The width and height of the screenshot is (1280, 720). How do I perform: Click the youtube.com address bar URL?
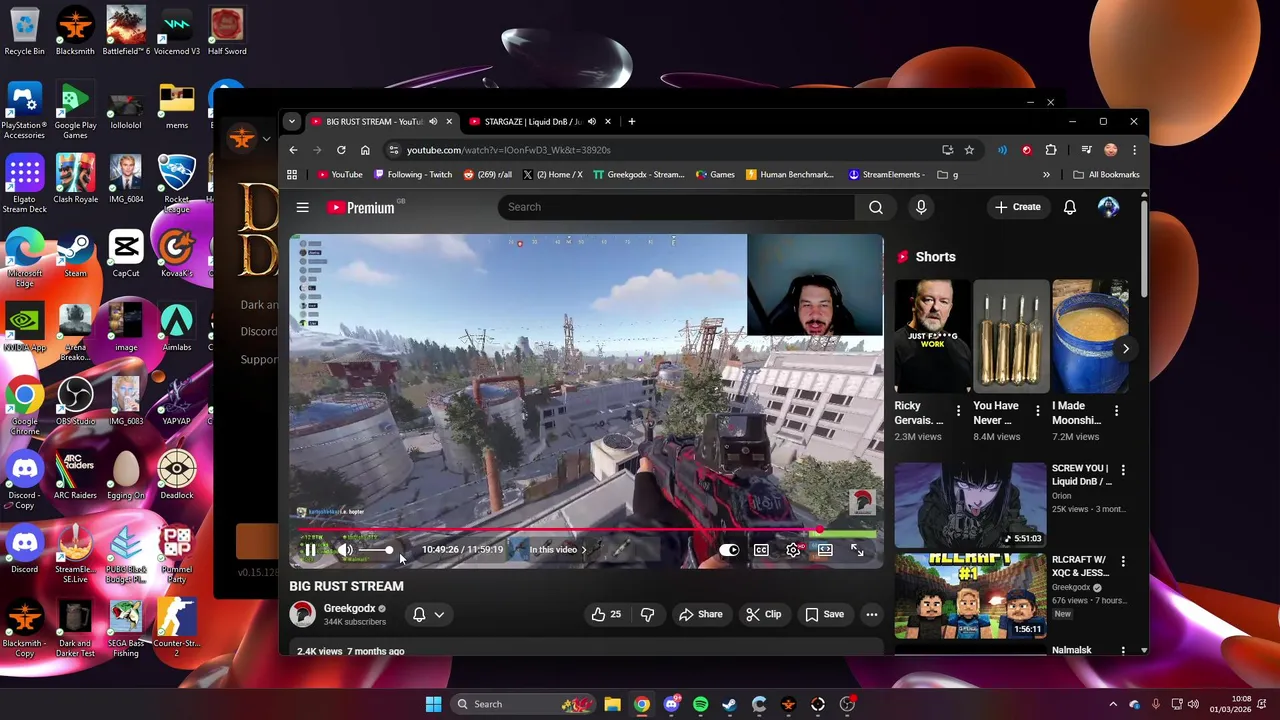(508, 150)
